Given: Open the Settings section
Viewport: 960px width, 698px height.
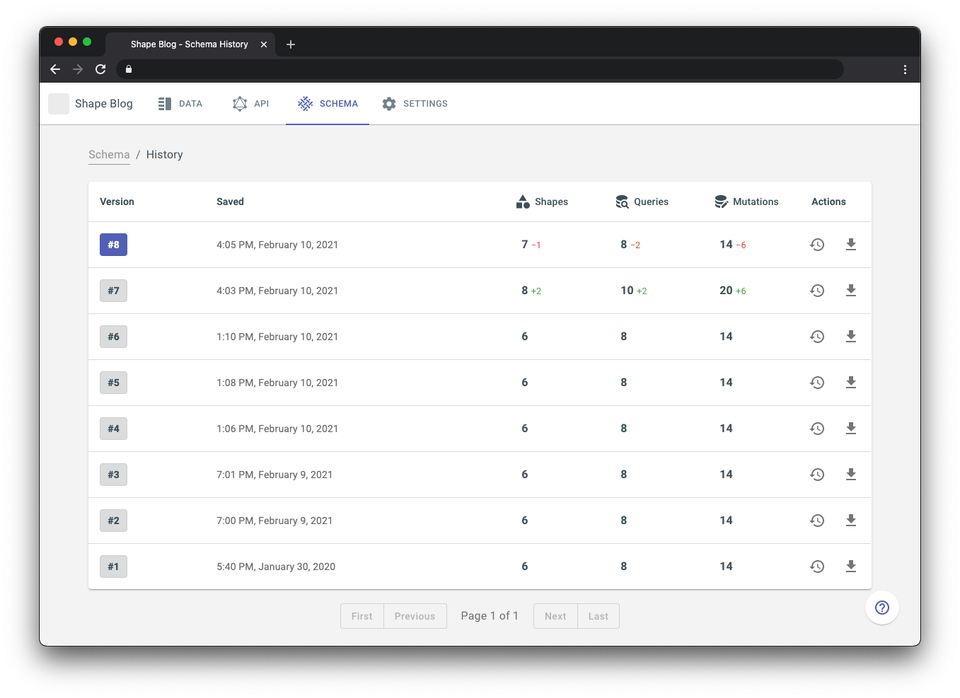Looking at the screenshot, I should point(415,103).
